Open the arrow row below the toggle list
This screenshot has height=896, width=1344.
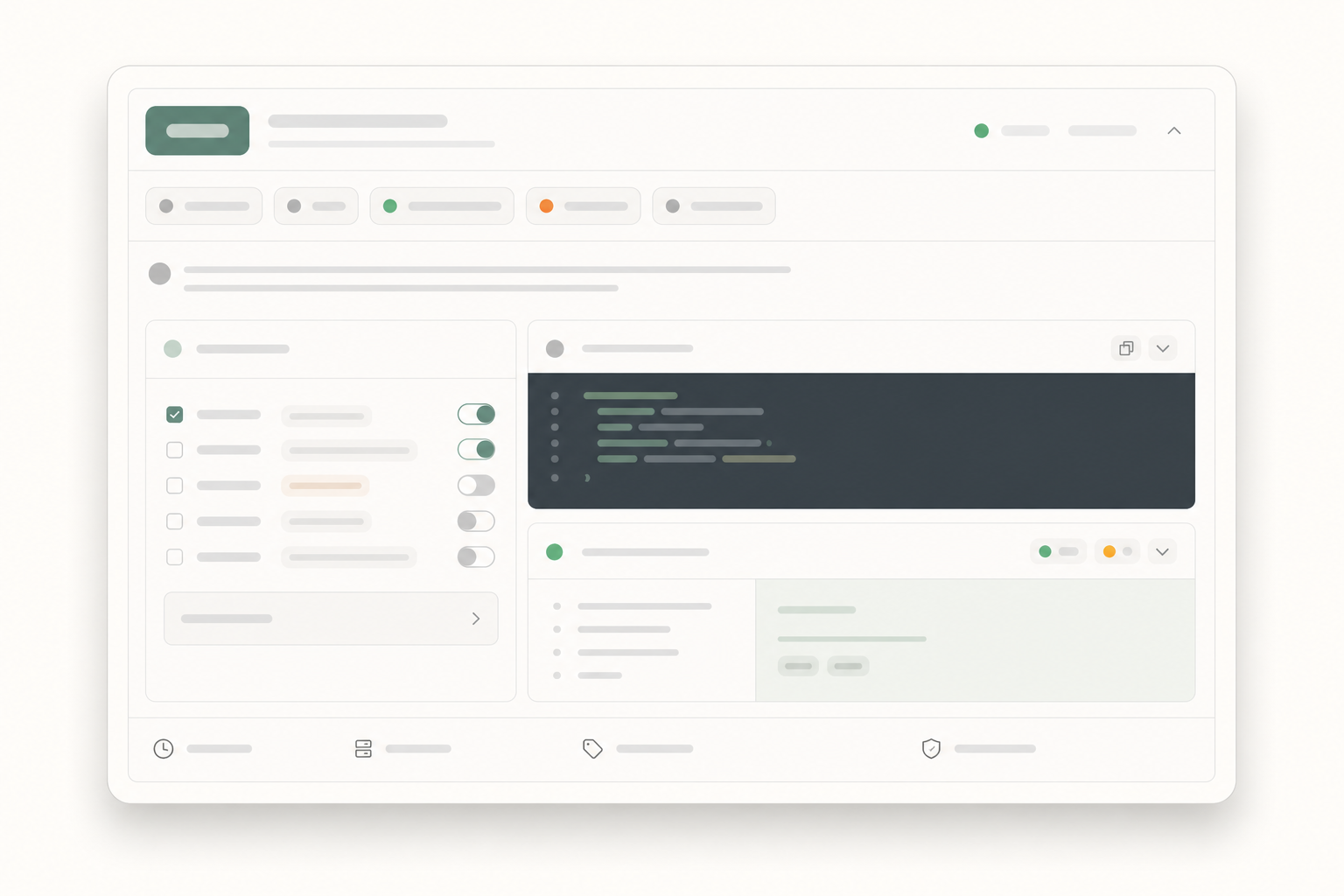point(331,619)
